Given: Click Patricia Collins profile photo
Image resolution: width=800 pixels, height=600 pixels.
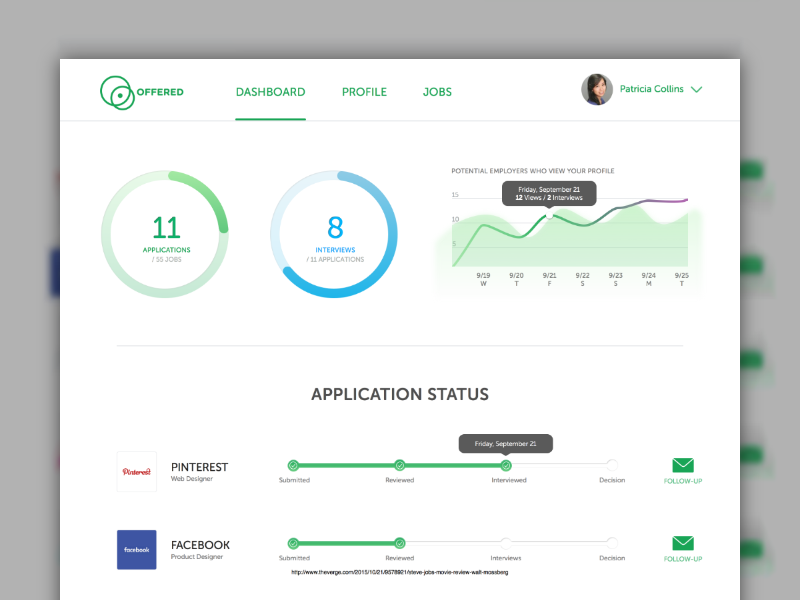Looking at the screenshot, I should click(x=597, y=89).
